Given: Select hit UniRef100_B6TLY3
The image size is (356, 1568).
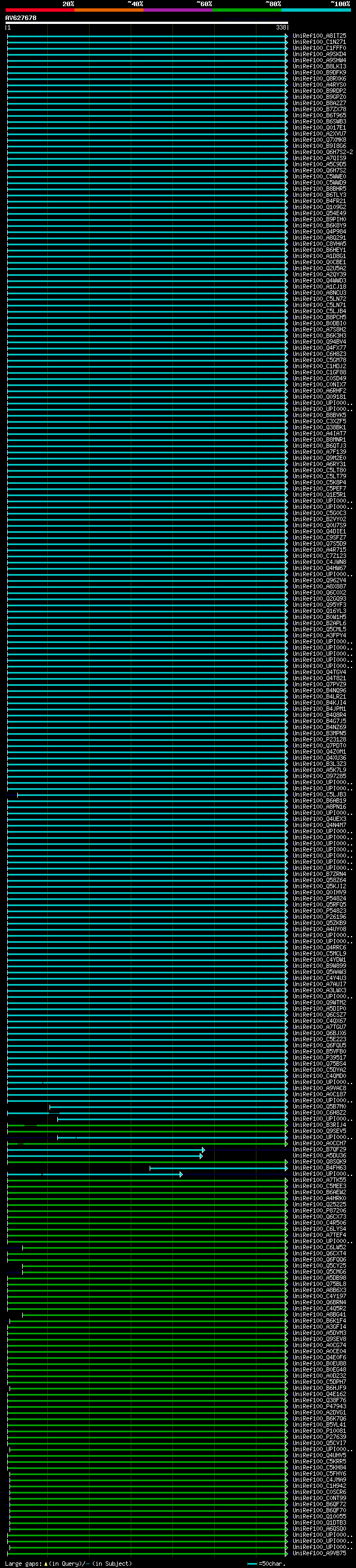Looking at the screenshot, I should (x=319, y=195).
